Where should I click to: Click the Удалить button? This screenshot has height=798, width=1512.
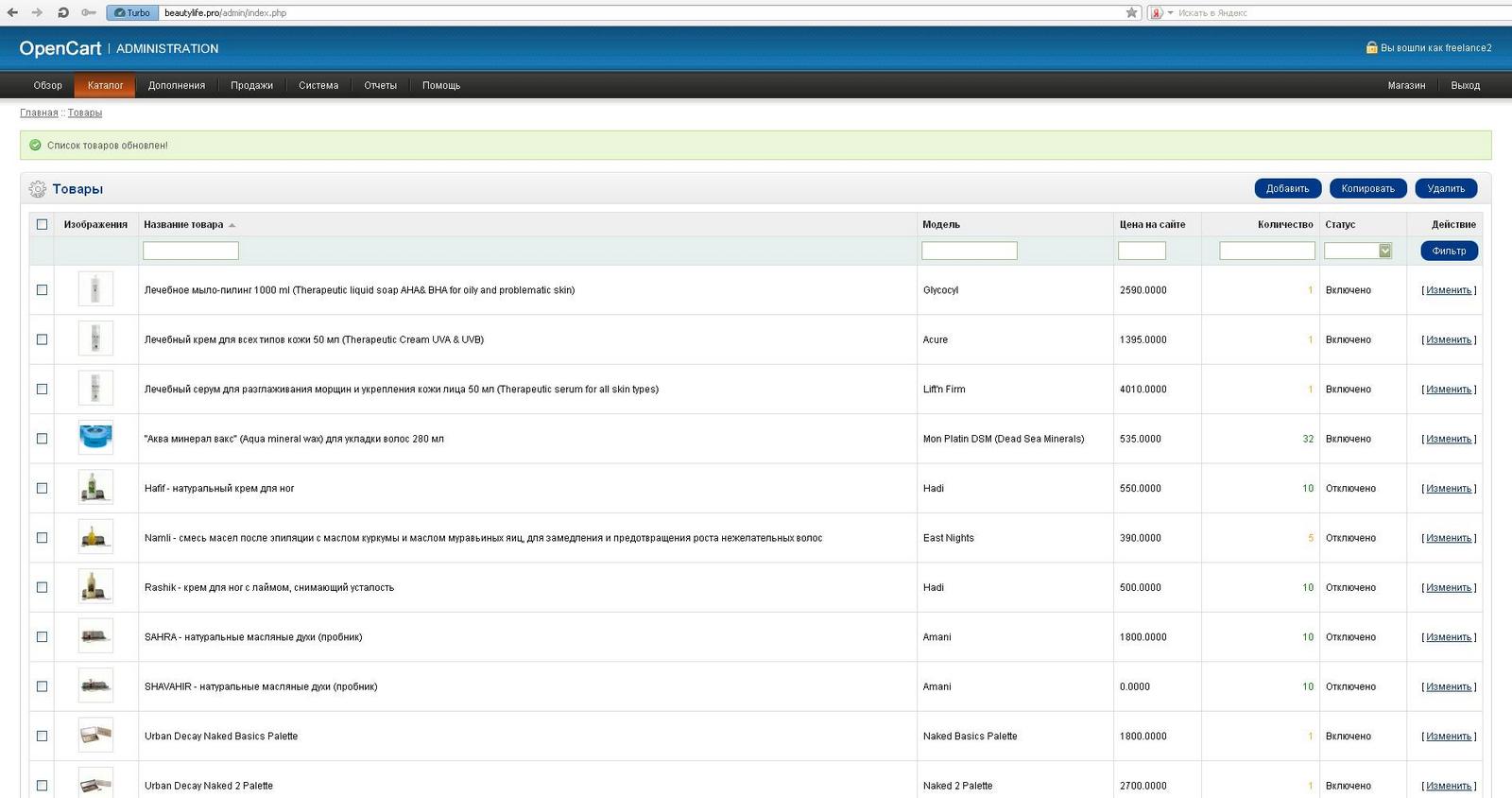[x=1446, y=188]
